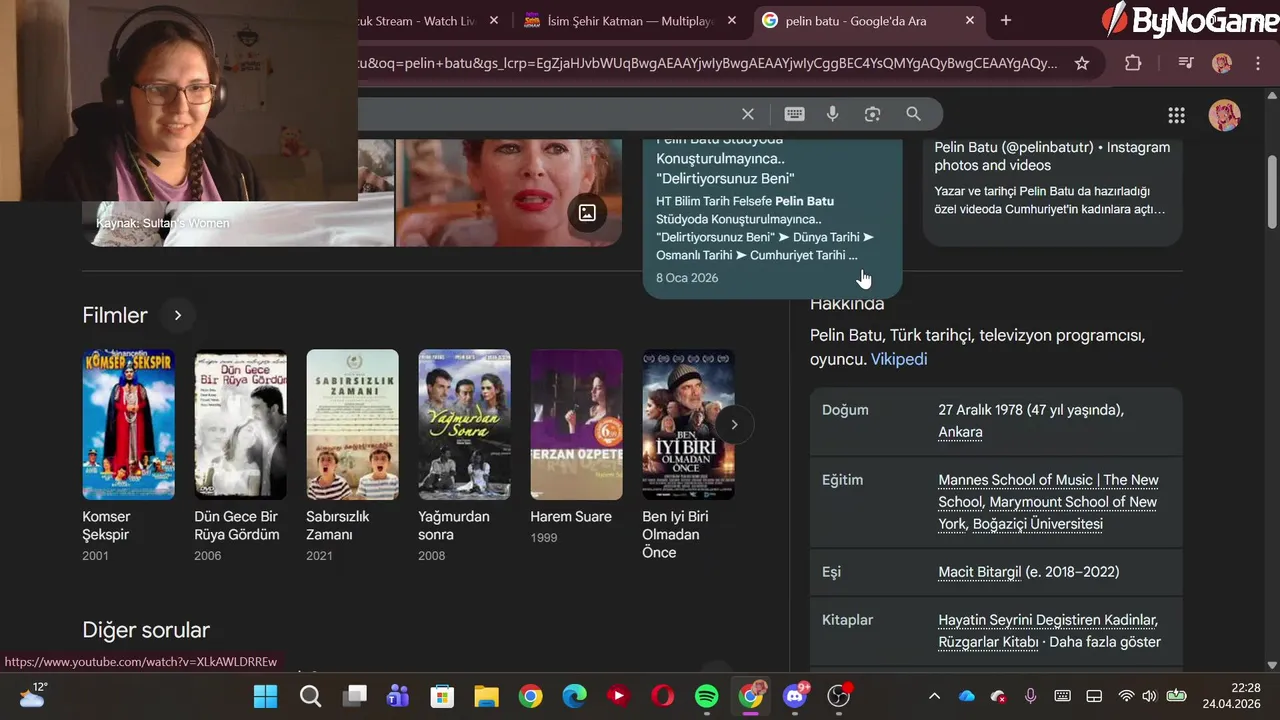1280x720 pixels.
Task: Open Microsoft Store from the taskbar
Action: tap(442, 696)
